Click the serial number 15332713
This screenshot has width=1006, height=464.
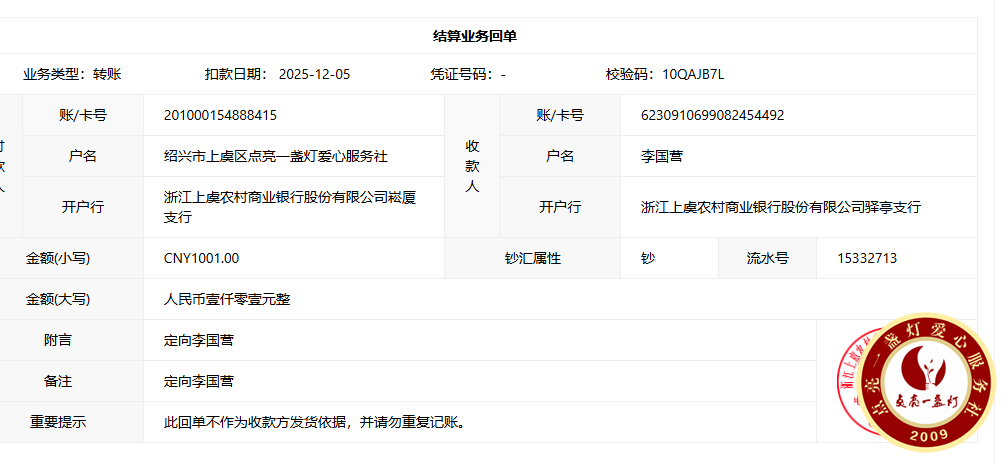click(867, 259)
